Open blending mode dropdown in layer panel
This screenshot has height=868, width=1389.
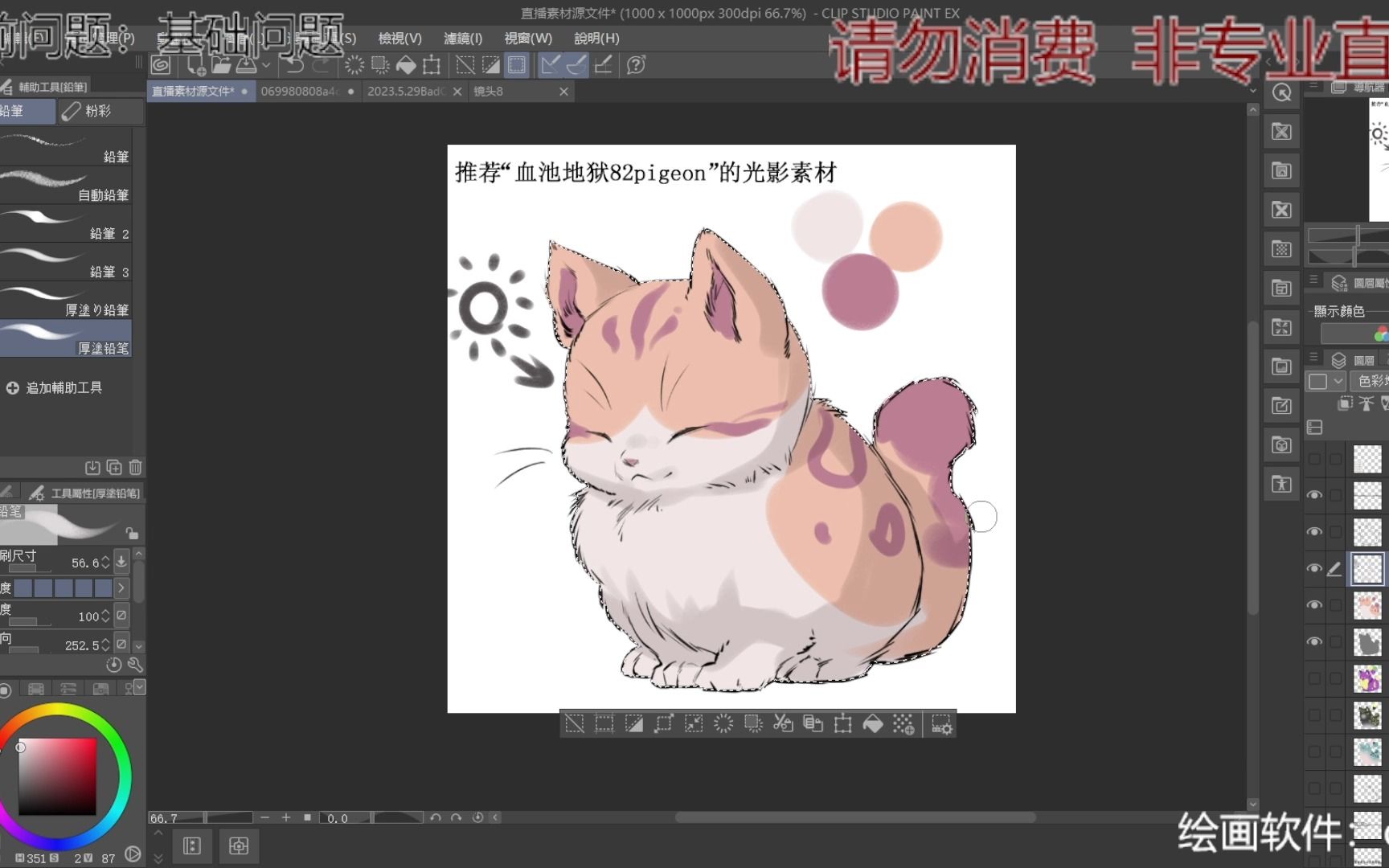(1370, 381)
